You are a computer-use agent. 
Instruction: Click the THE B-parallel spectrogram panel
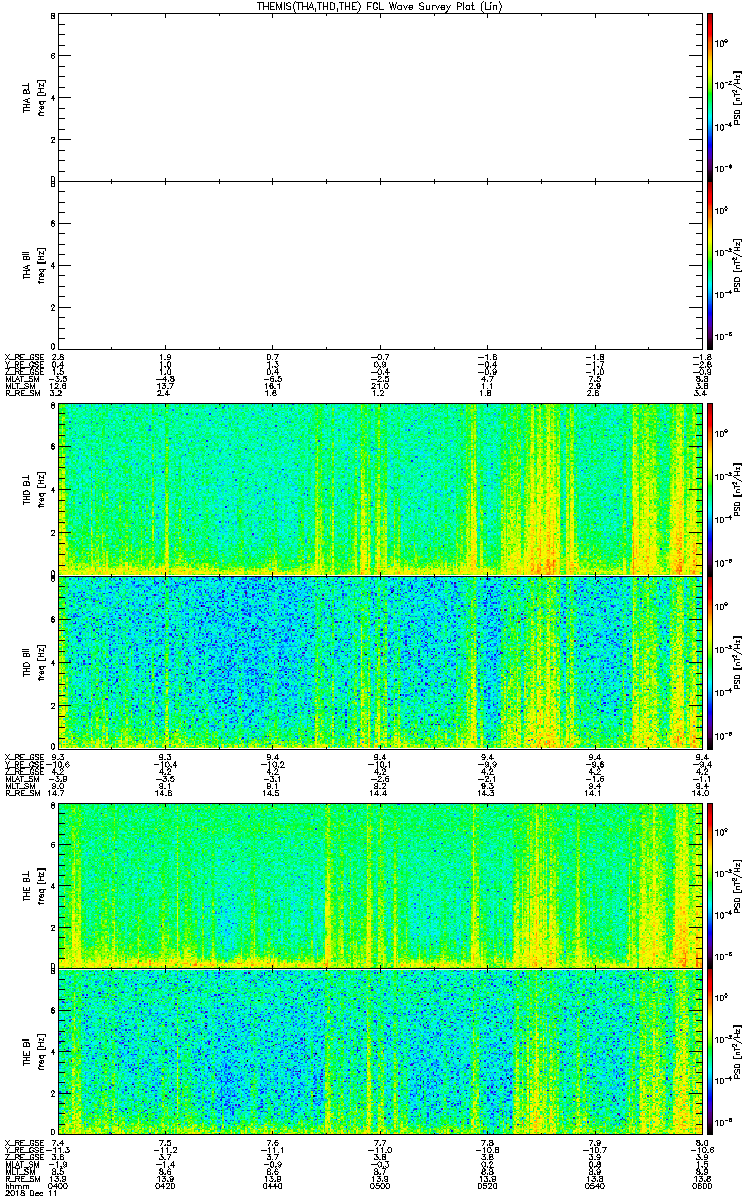click(x=379, y=1050)
